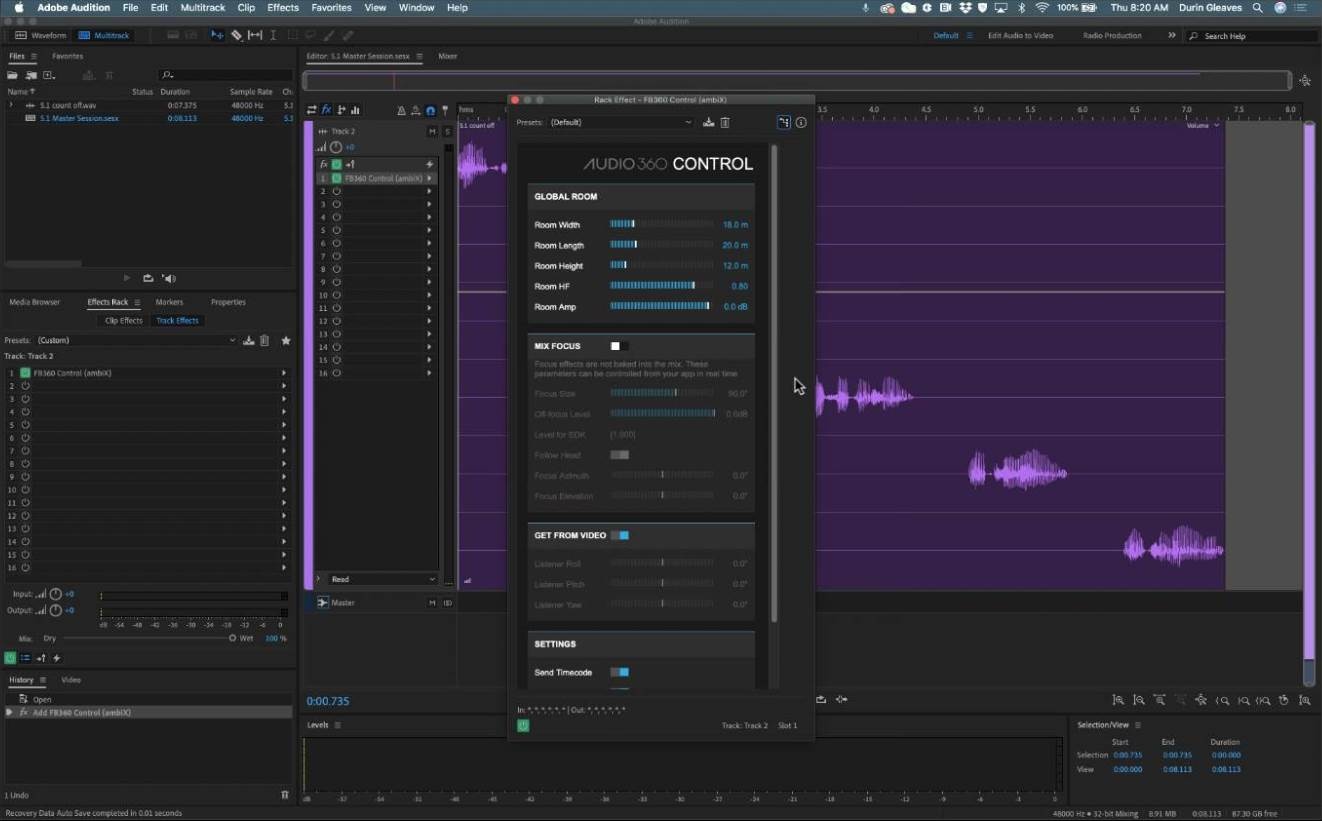Enable the Mix Focus switch
Screen dimensions: 1322x821
coord(619,346)
